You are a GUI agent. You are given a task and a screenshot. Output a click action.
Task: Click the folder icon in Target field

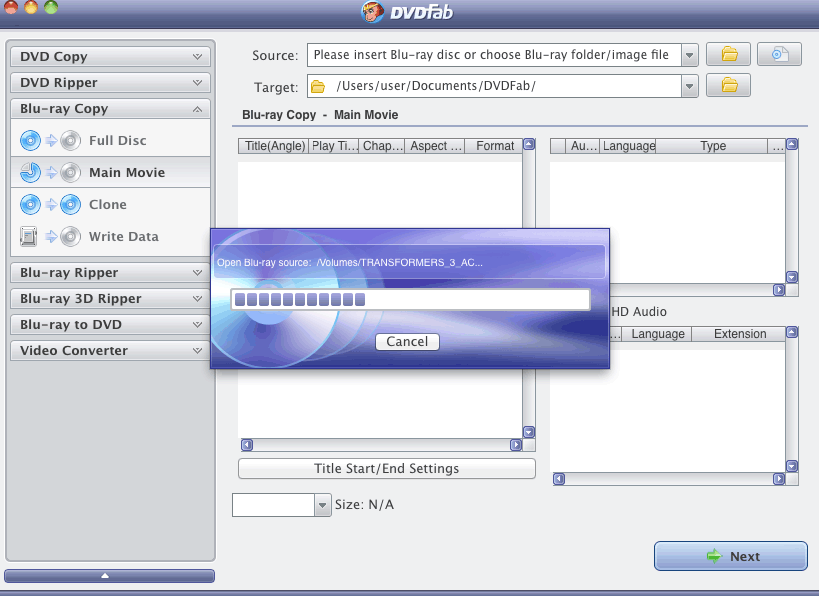[318, 86]
